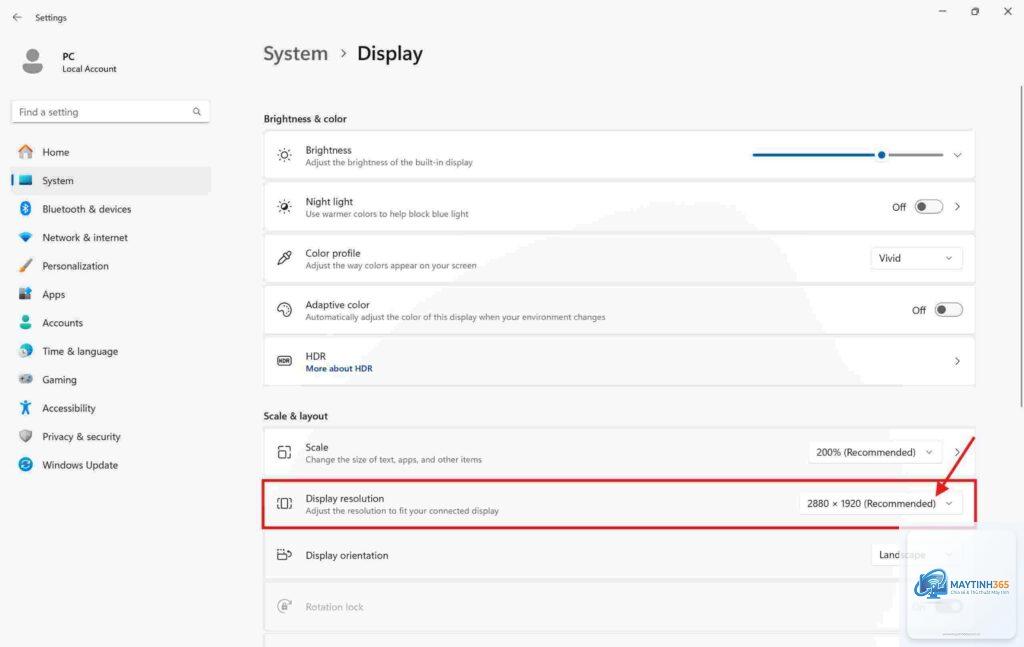The width and height of the screenshot is (1024, 647).
Task: Open Windows Update page
Action: 111,465
